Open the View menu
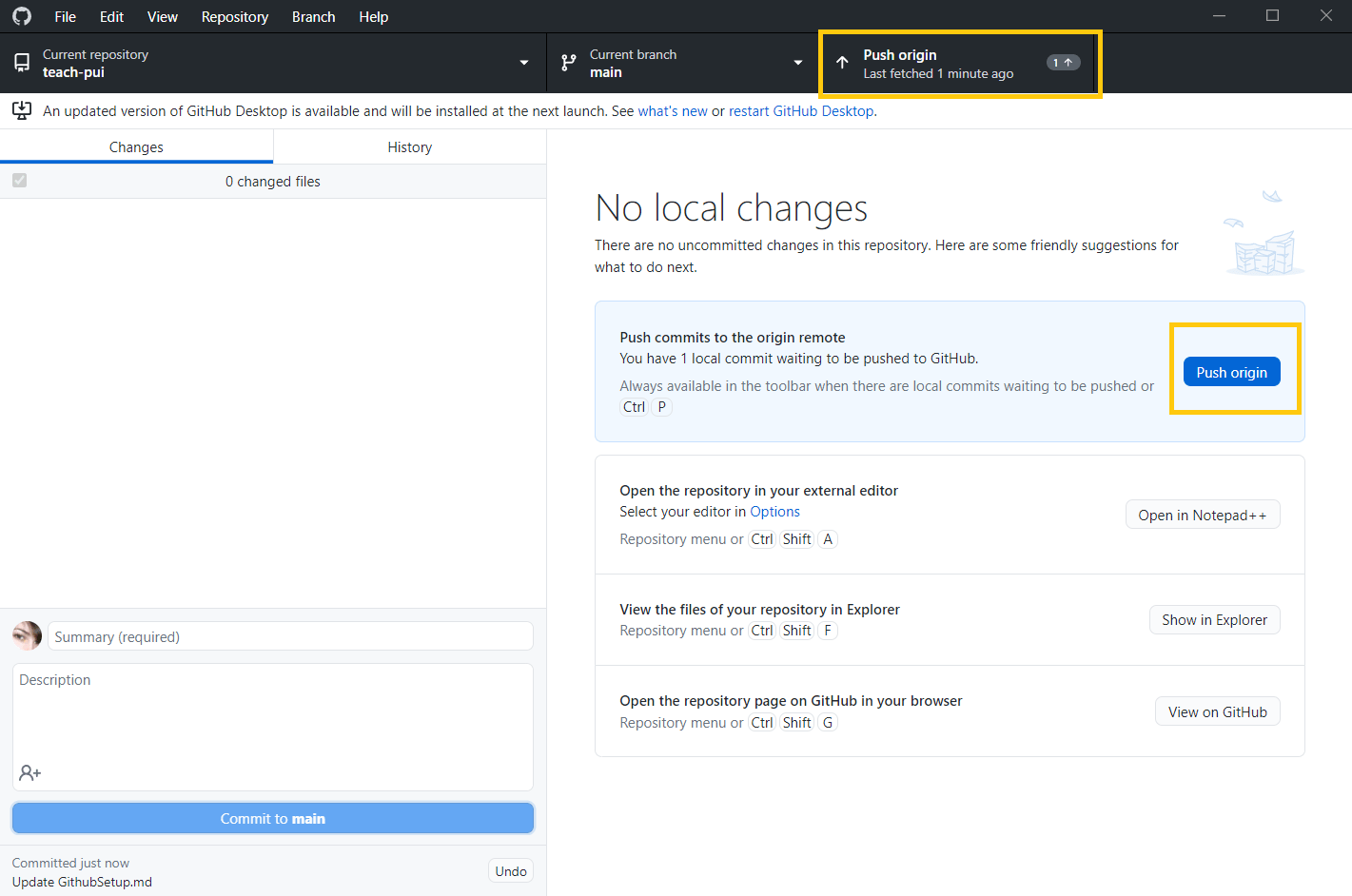The width and height of the screenshot is (1352, 896). coord(163,16)
